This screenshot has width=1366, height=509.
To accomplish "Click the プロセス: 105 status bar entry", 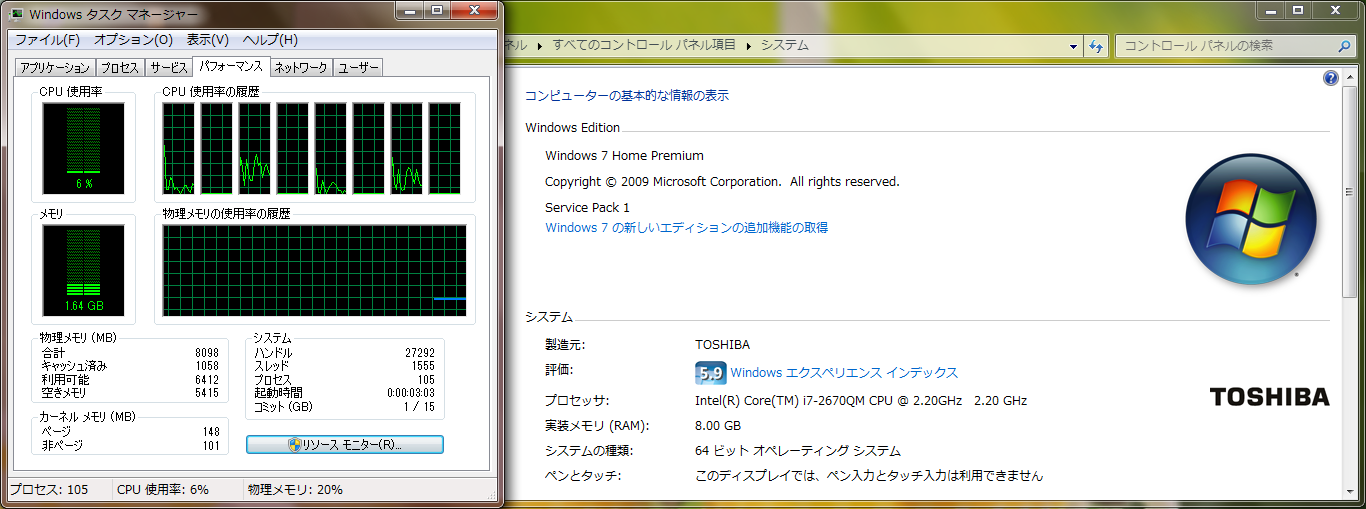I will click(49, 490).
